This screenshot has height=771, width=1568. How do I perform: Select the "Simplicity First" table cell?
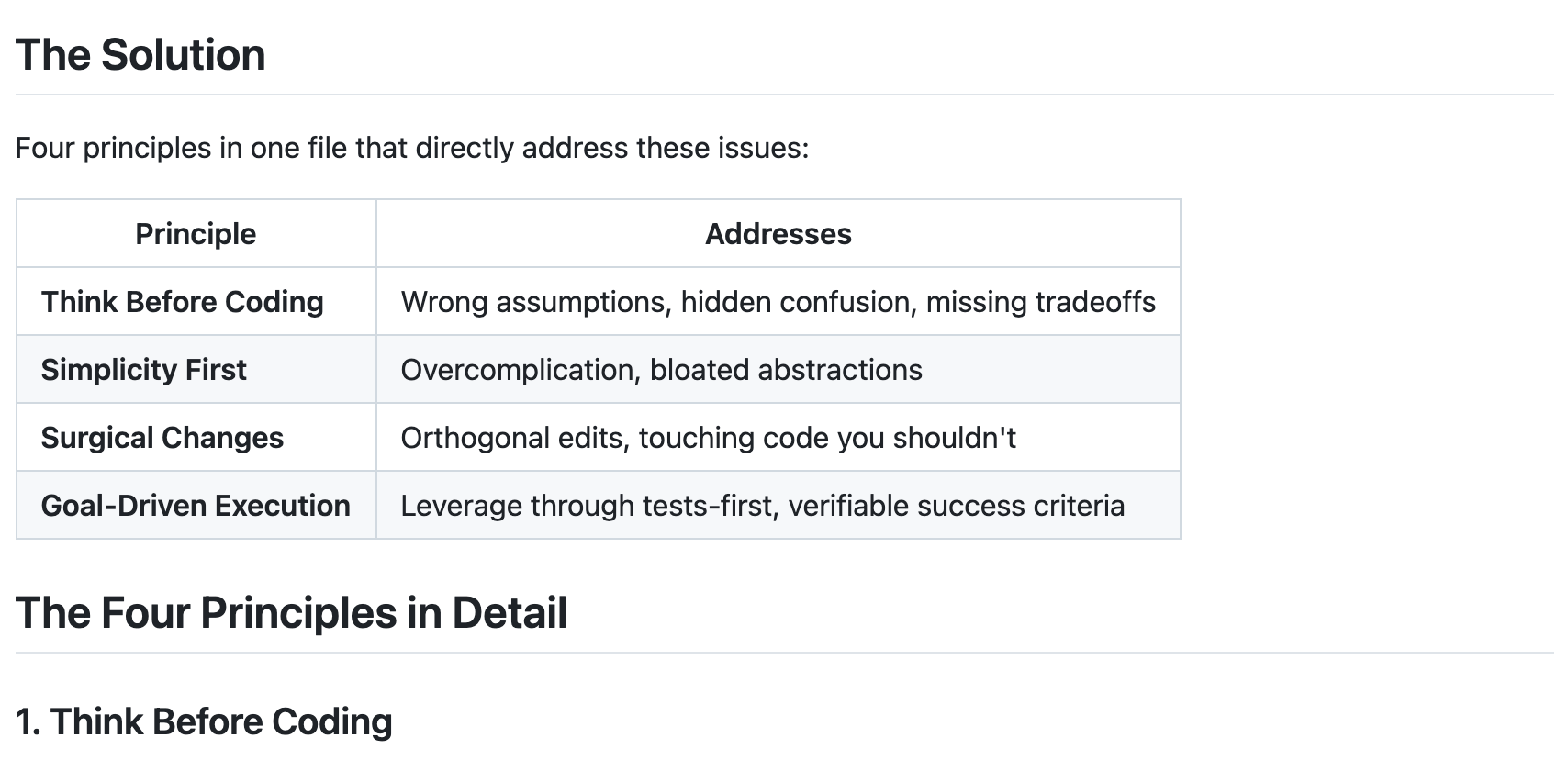[196, 370]
